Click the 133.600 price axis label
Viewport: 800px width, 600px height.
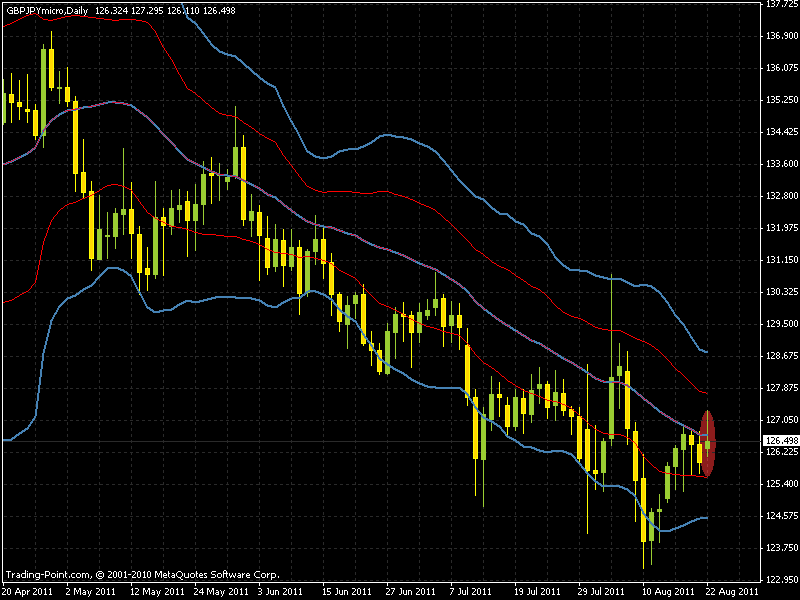point(782,164)
